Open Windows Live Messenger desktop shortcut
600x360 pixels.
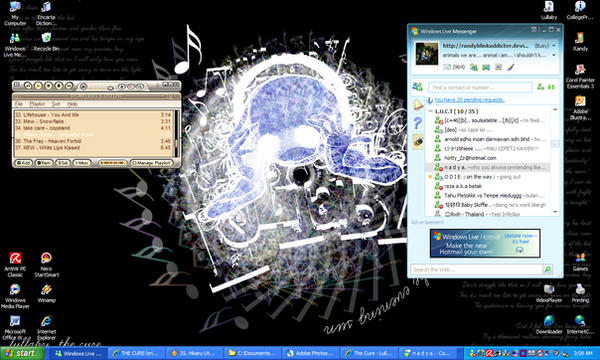click(x=15, y=45)
